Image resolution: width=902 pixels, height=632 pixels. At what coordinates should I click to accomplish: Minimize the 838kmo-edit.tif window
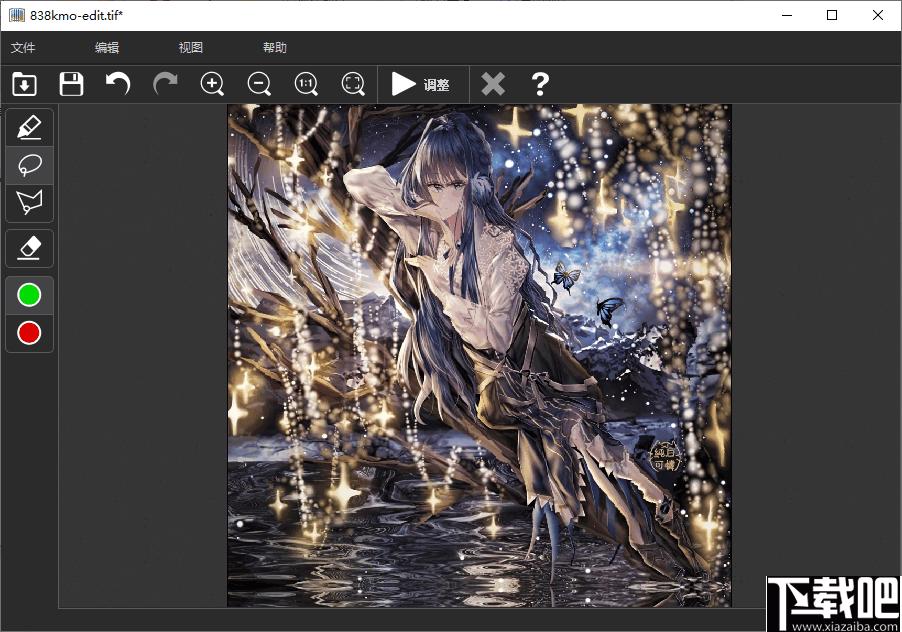pyautogui.click(x=787, y=16)
